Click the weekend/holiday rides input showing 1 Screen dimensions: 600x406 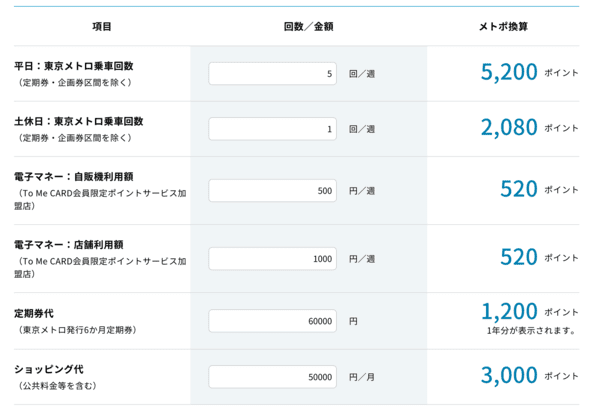click(x=272, y=129)
